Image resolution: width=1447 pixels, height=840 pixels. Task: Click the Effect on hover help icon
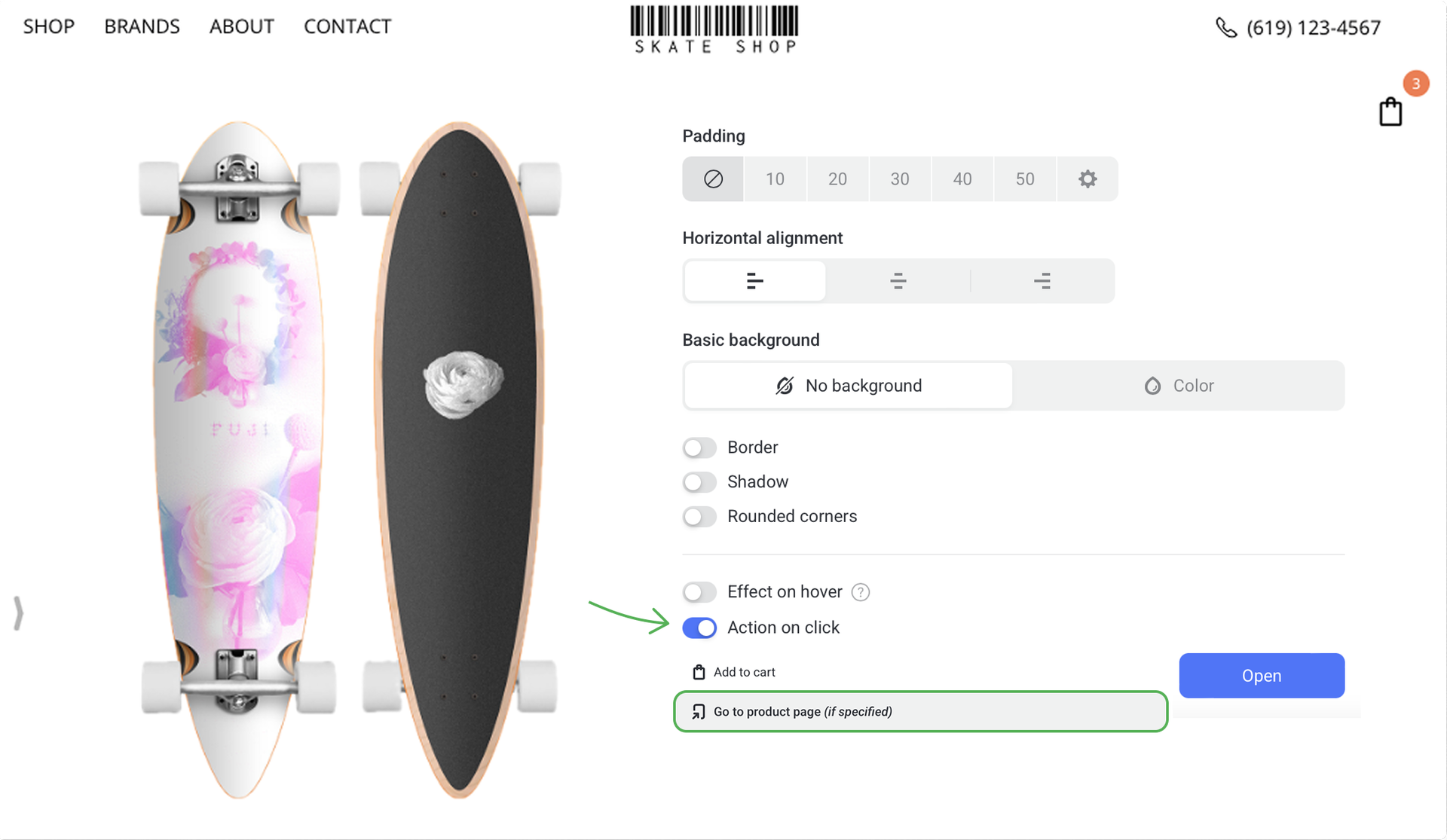click(860, 592)
